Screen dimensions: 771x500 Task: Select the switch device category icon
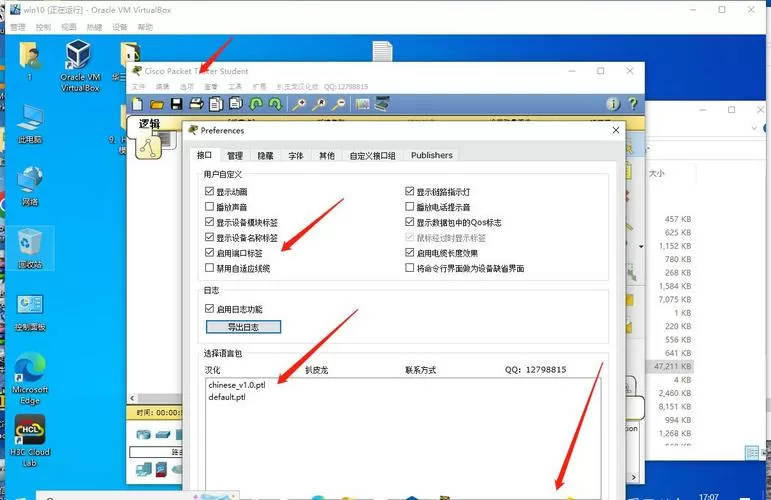tap(163, 434)
